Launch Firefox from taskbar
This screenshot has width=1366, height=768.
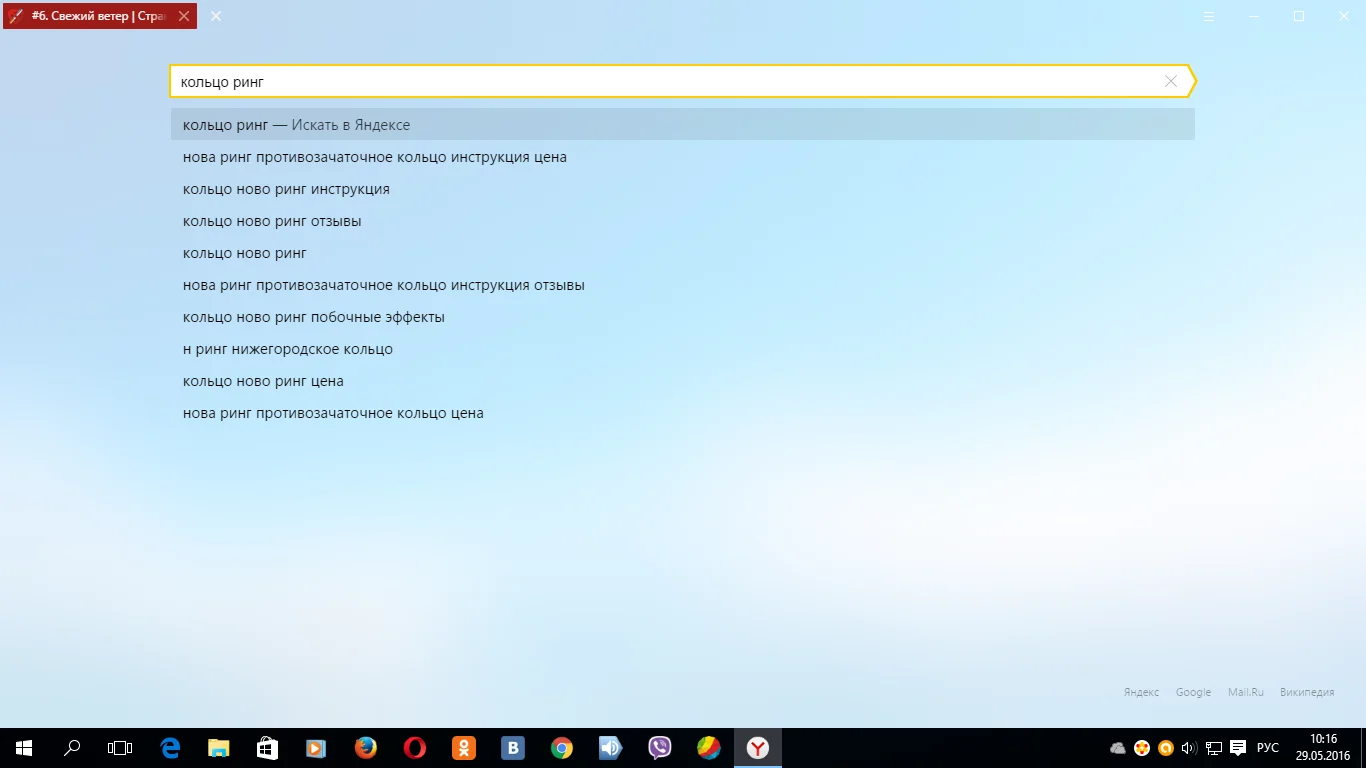(x=365, y=748)
